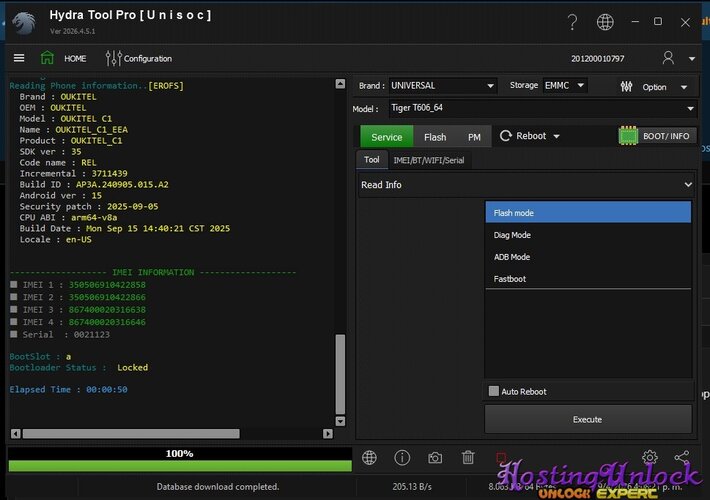Select Diag Mode from the list
The width and height of the screenshot is (710, 500).
[512, 235]
